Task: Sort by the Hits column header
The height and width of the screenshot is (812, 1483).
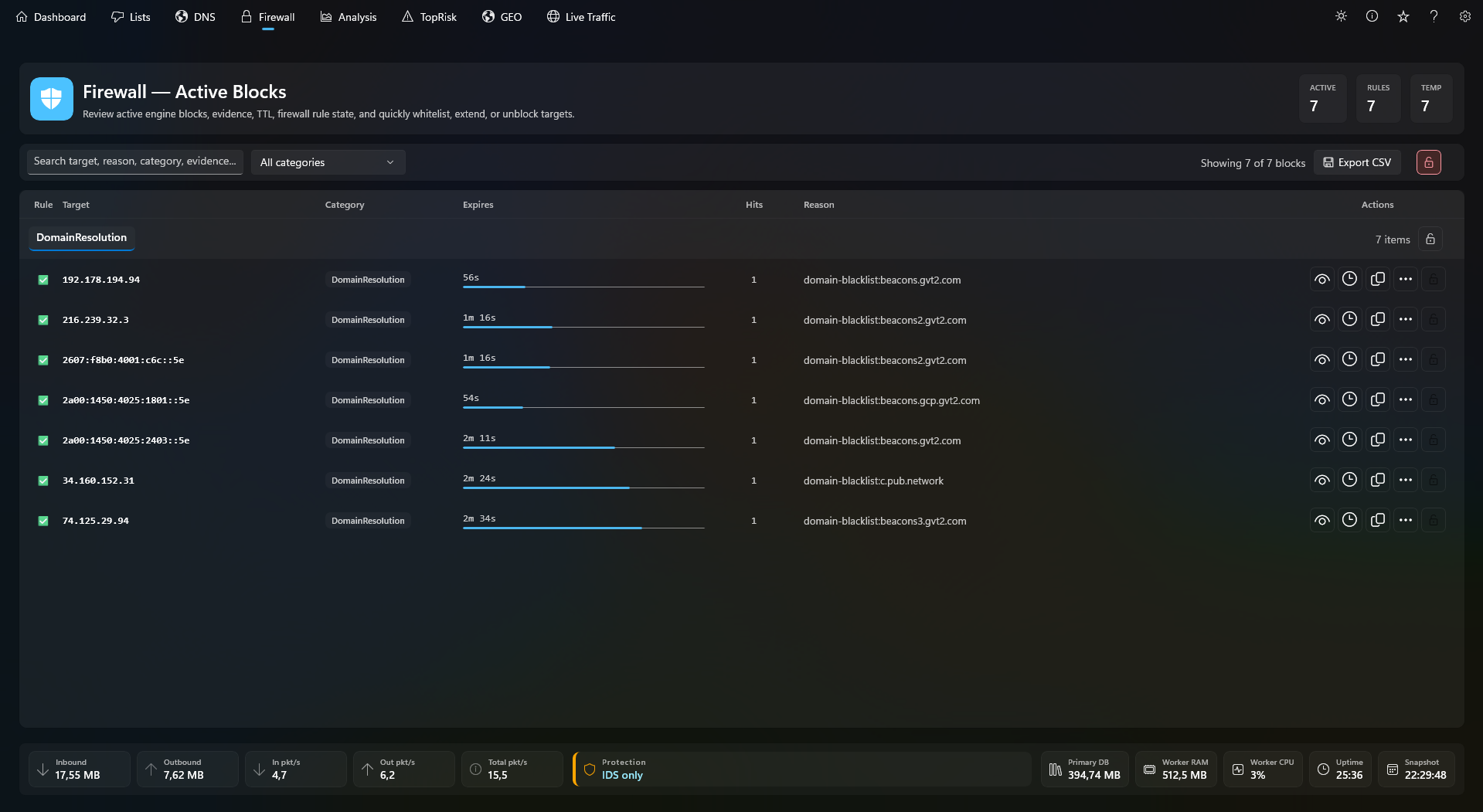Action: pyautogui.click(x=753, y=205)
